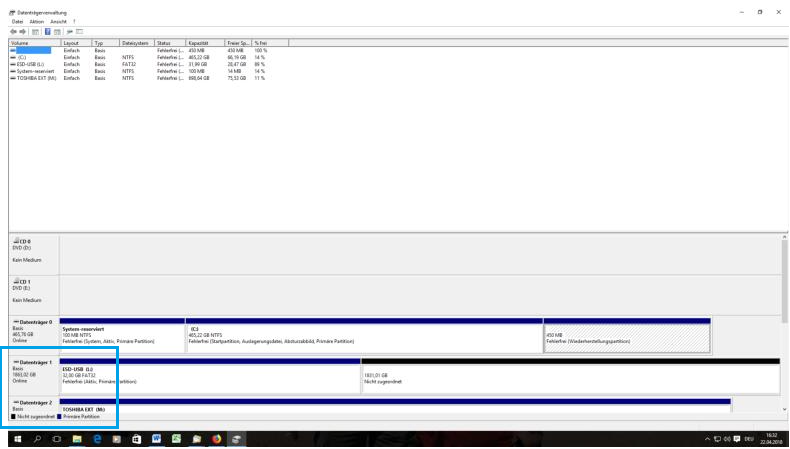
Task: Open the taskbar search magnifier
Action: click(x=37, y=439)
